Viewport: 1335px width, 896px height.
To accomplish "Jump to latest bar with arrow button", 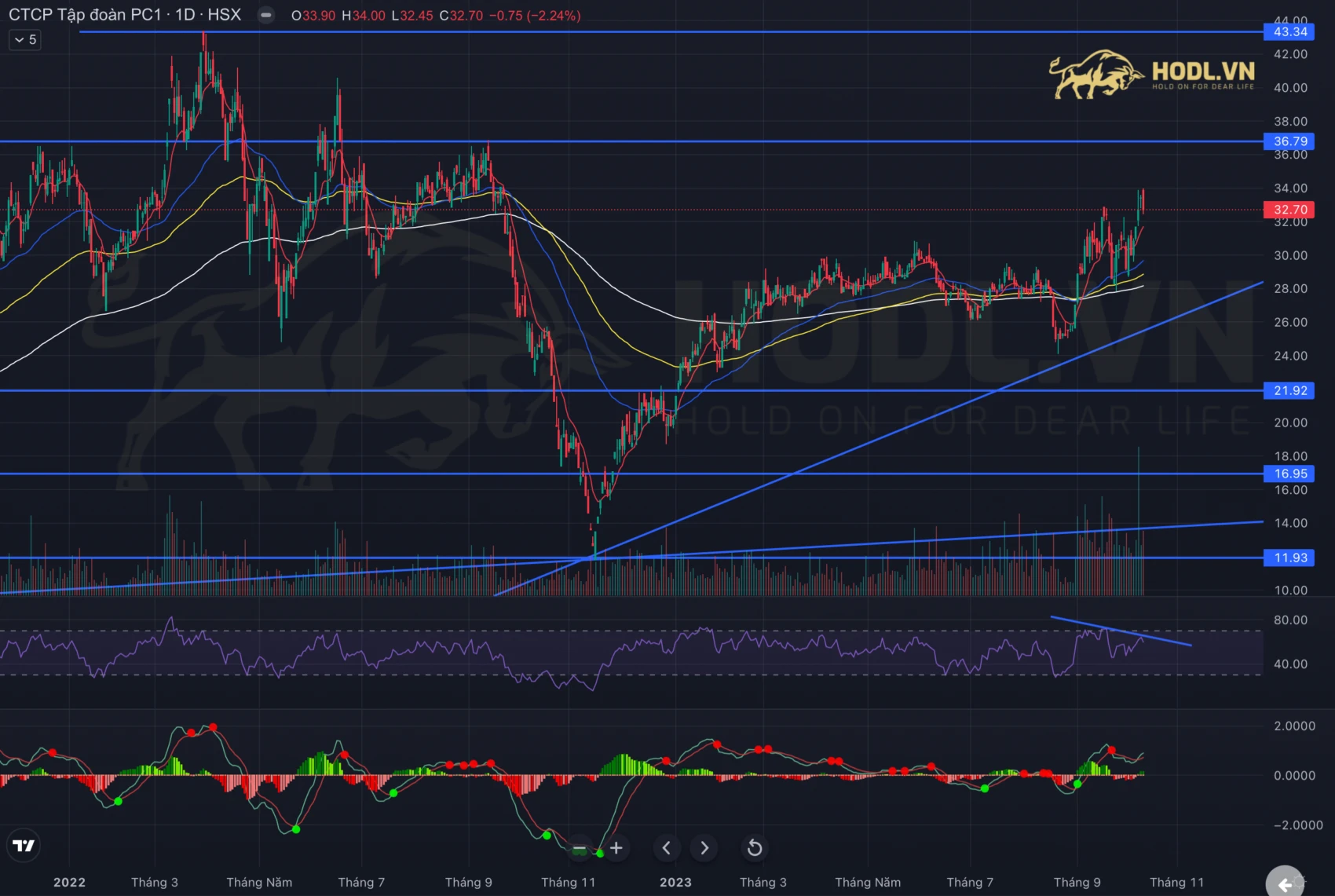I will [1286, 884].
